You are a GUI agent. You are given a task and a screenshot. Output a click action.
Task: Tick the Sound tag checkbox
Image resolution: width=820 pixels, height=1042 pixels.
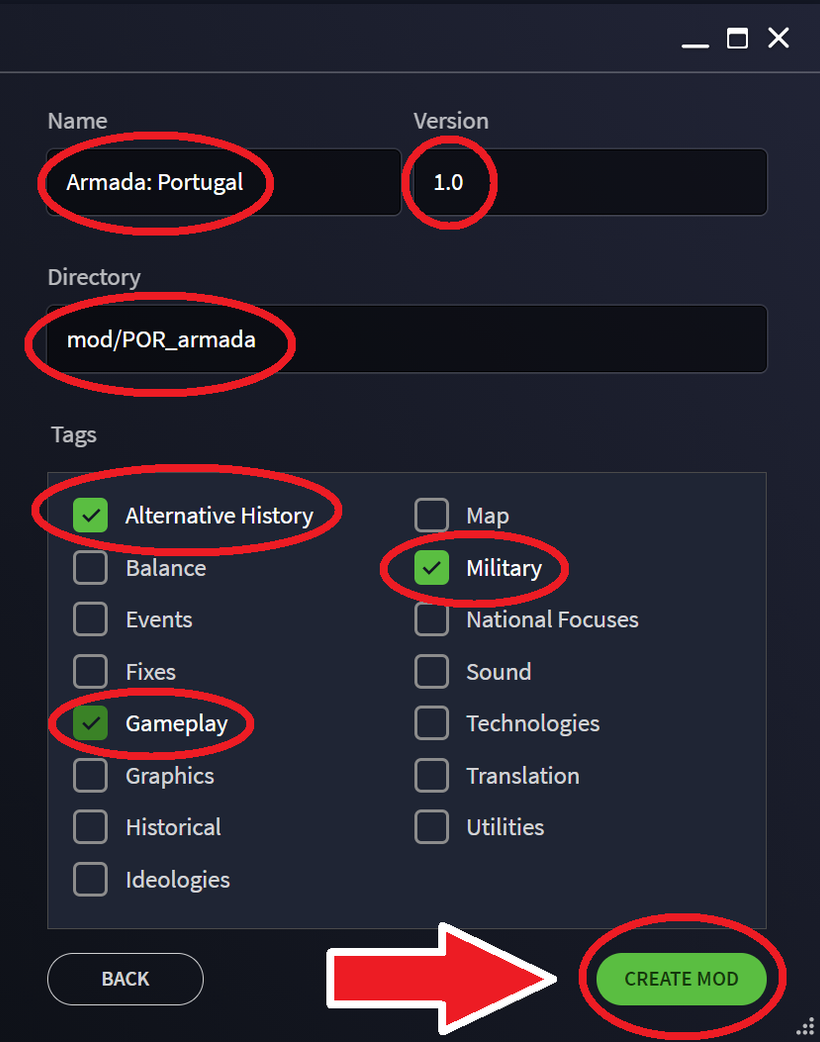pyautogui.click(x=432, y=671)
